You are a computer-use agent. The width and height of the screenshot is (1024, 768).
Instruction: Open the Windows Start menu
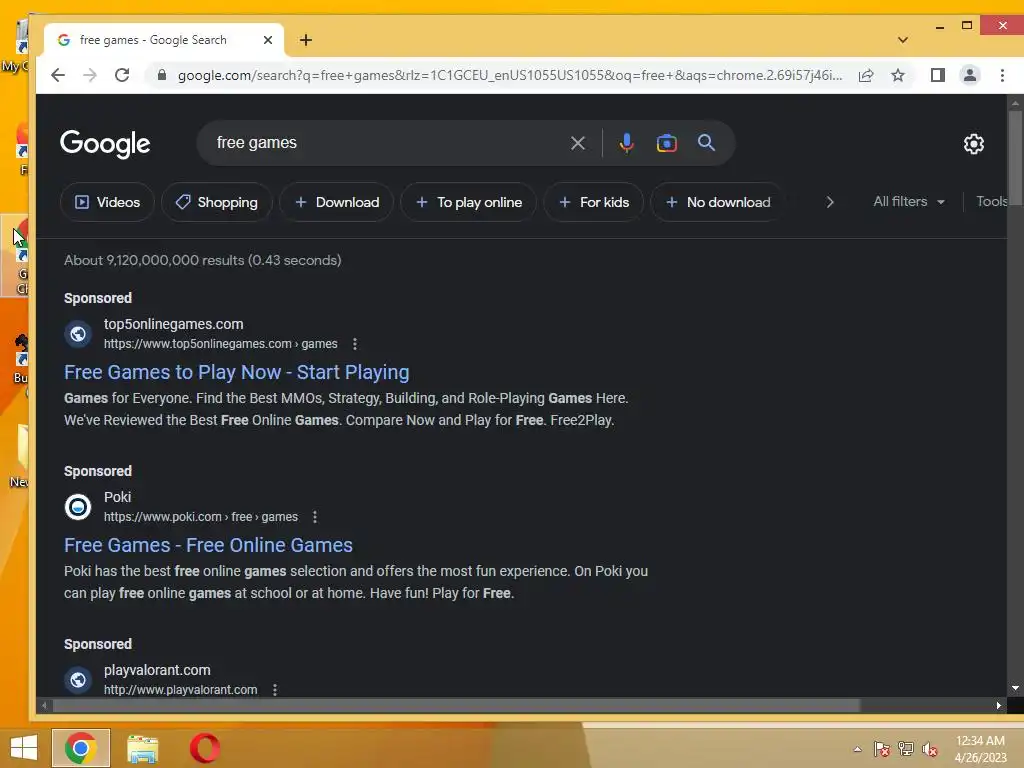[24, 748]
